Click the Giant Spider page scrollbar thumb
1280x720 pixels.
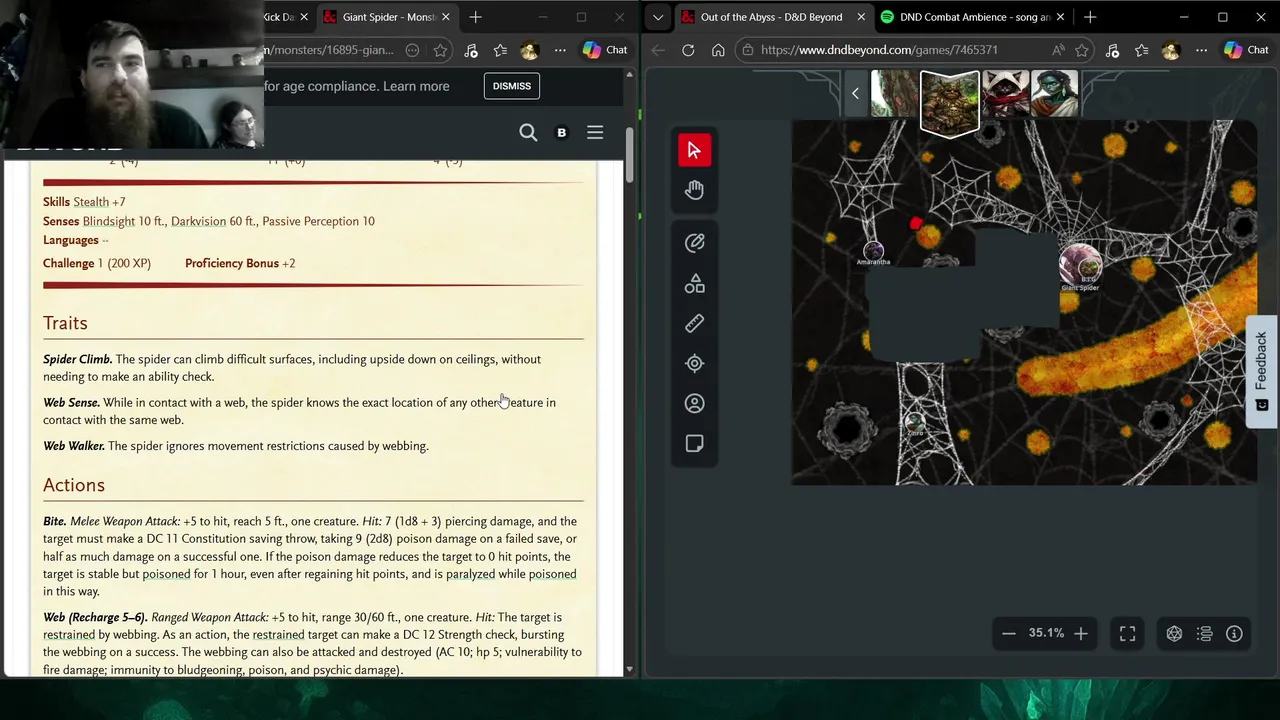(630, 155)
